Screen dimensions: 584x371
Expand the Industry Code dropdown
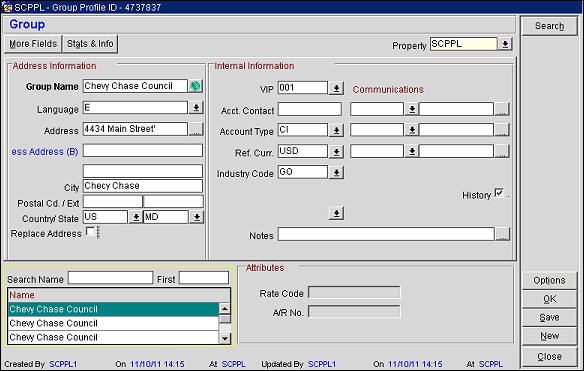[336, 172]
